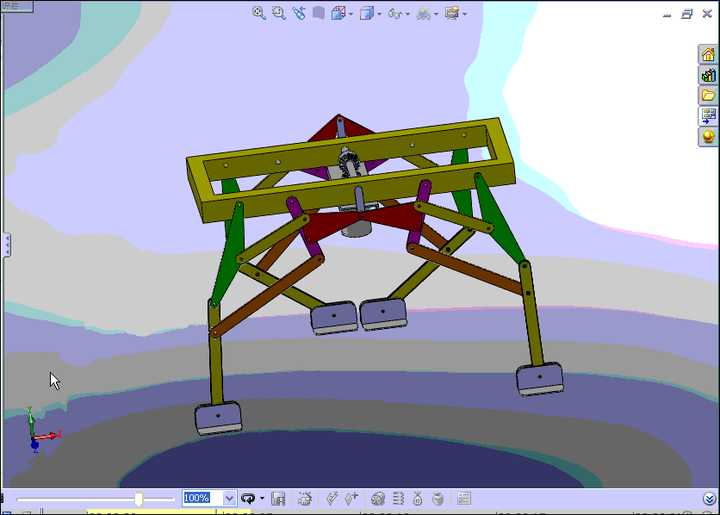Expand the View Orientation dropdown arrow
The height and width of the screenshot is (515, 720).
pyautogui.click(x=351, y=14)
